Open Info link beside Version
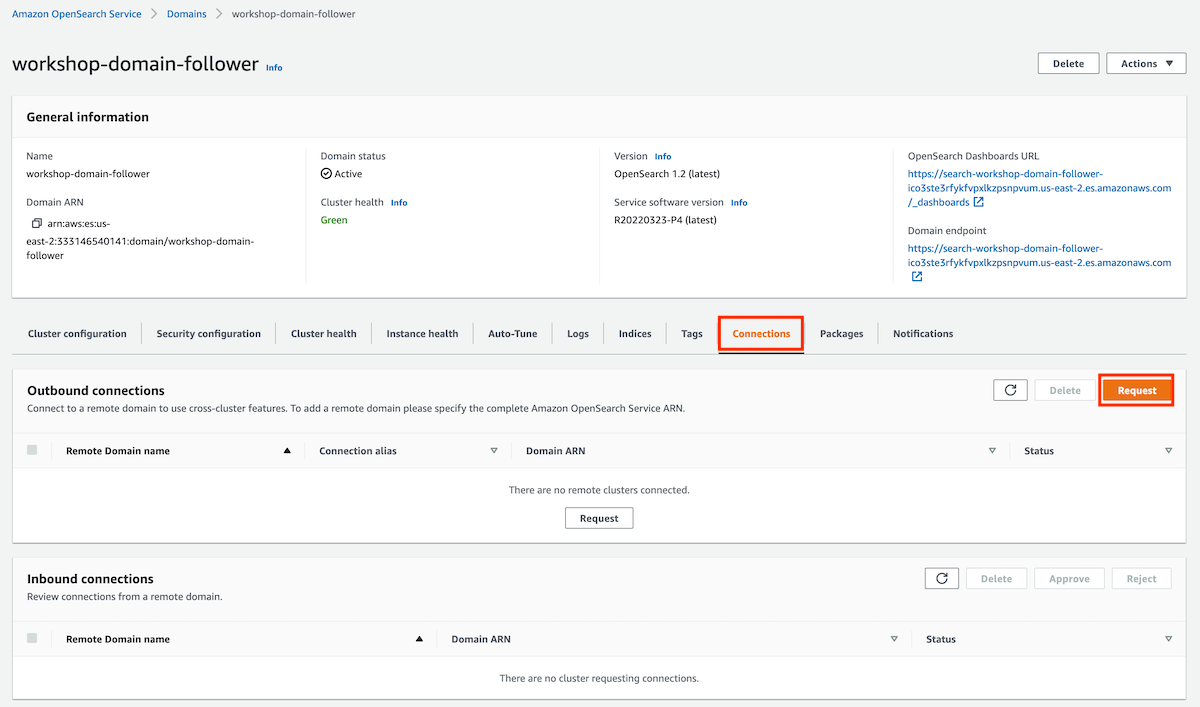Screen dimensions: 1200x707 pyautogui.click(x=663, y=157)
